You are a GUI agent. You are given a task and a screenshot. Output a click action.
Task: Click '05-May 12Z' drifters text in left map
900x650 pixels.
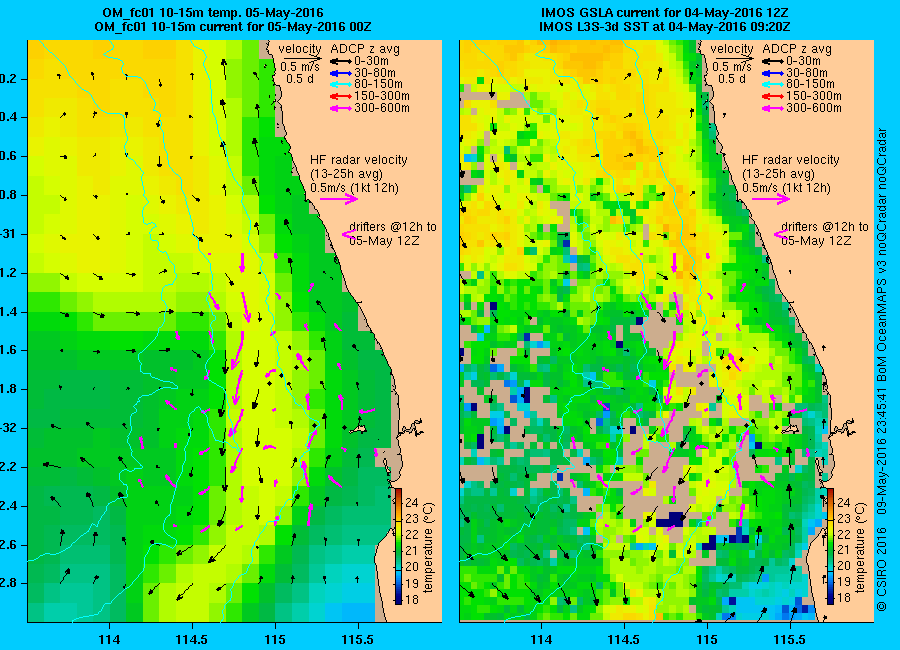tap(384, 241)
